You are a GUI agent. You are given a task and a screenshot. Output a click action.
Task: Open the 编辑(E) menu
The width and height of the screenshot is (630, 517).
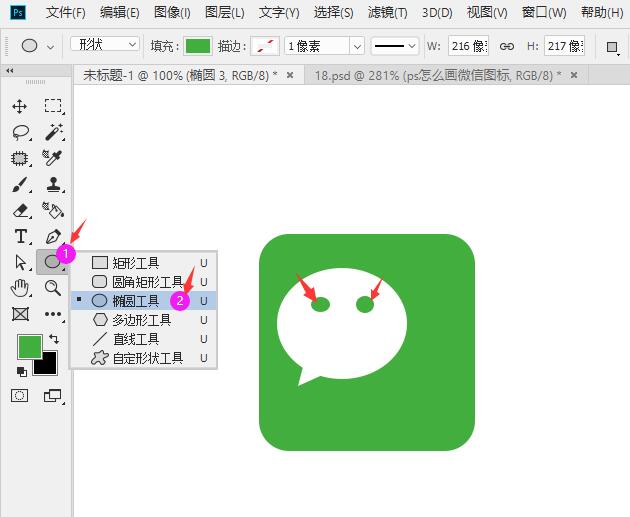coord(119,12)
